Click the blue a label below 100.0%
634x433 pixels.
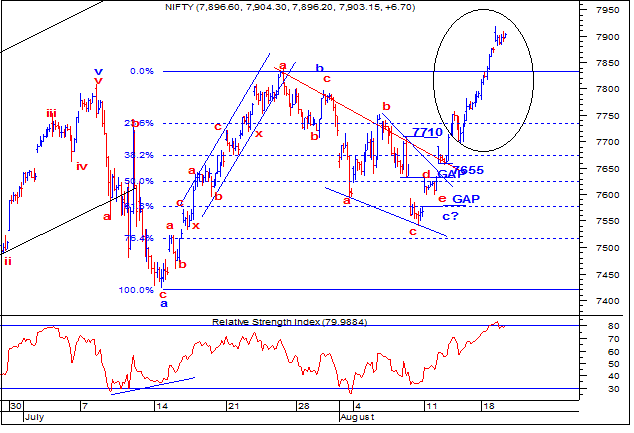point(164,304)
